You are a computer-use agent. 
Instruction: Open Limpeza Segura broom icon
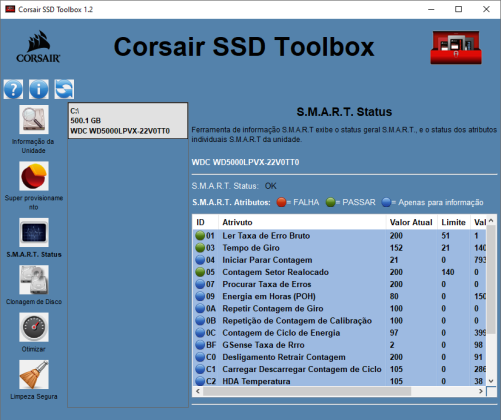[x=34, y=374]
